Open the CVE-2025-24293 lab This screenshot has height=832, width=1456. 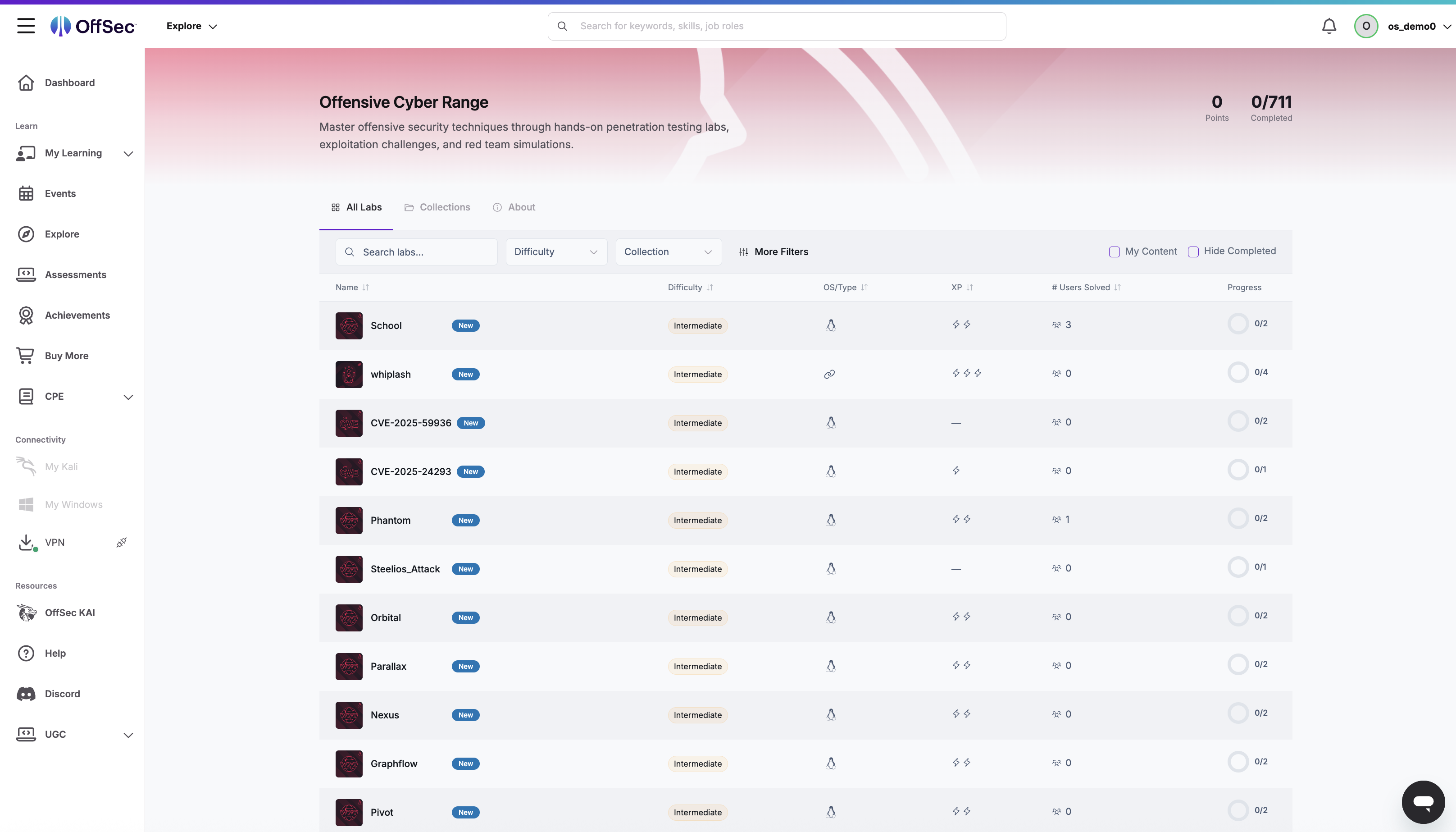pyautogui.click(x=410, y=472)
